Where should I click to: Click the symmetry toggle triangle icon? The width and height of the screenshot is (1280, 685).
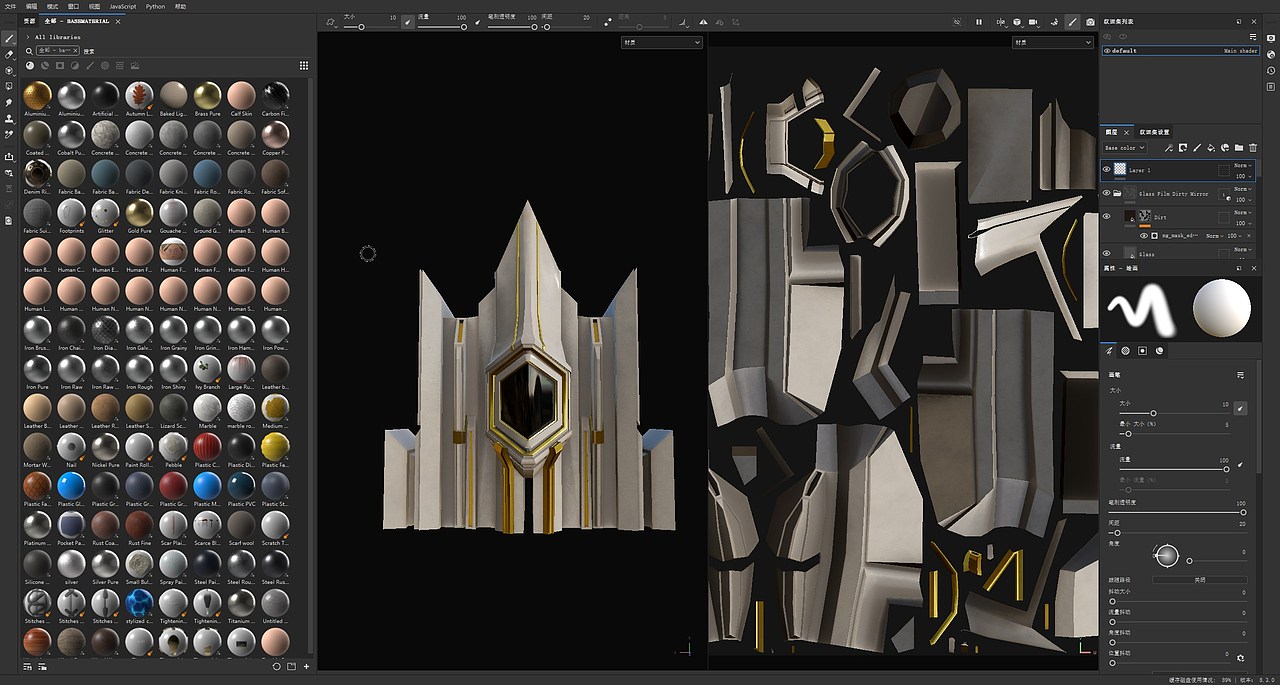702,22
